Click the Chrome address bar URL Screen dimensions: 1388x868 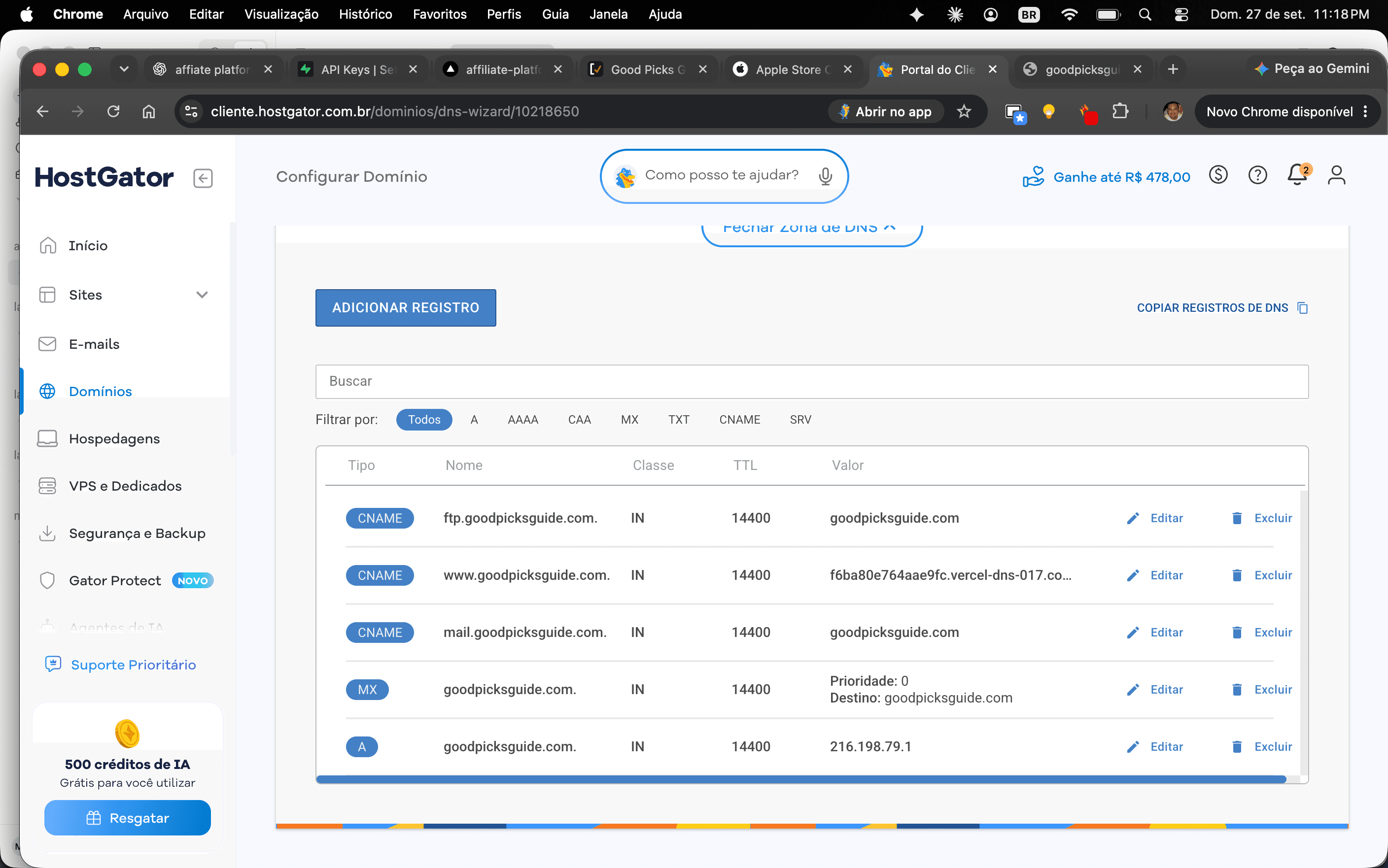pyautogui.click(x=394, y=111)
